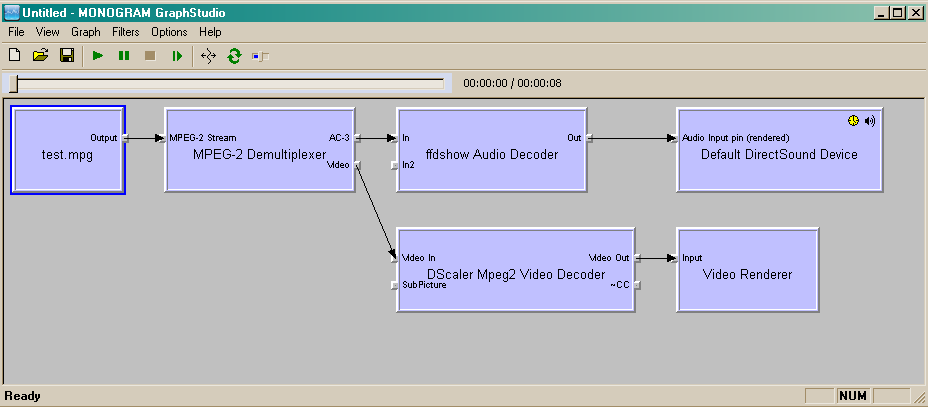Screen dimensions: 928x407
Task: Refresh the filter graph with green arrows
Action: [234, 56]
